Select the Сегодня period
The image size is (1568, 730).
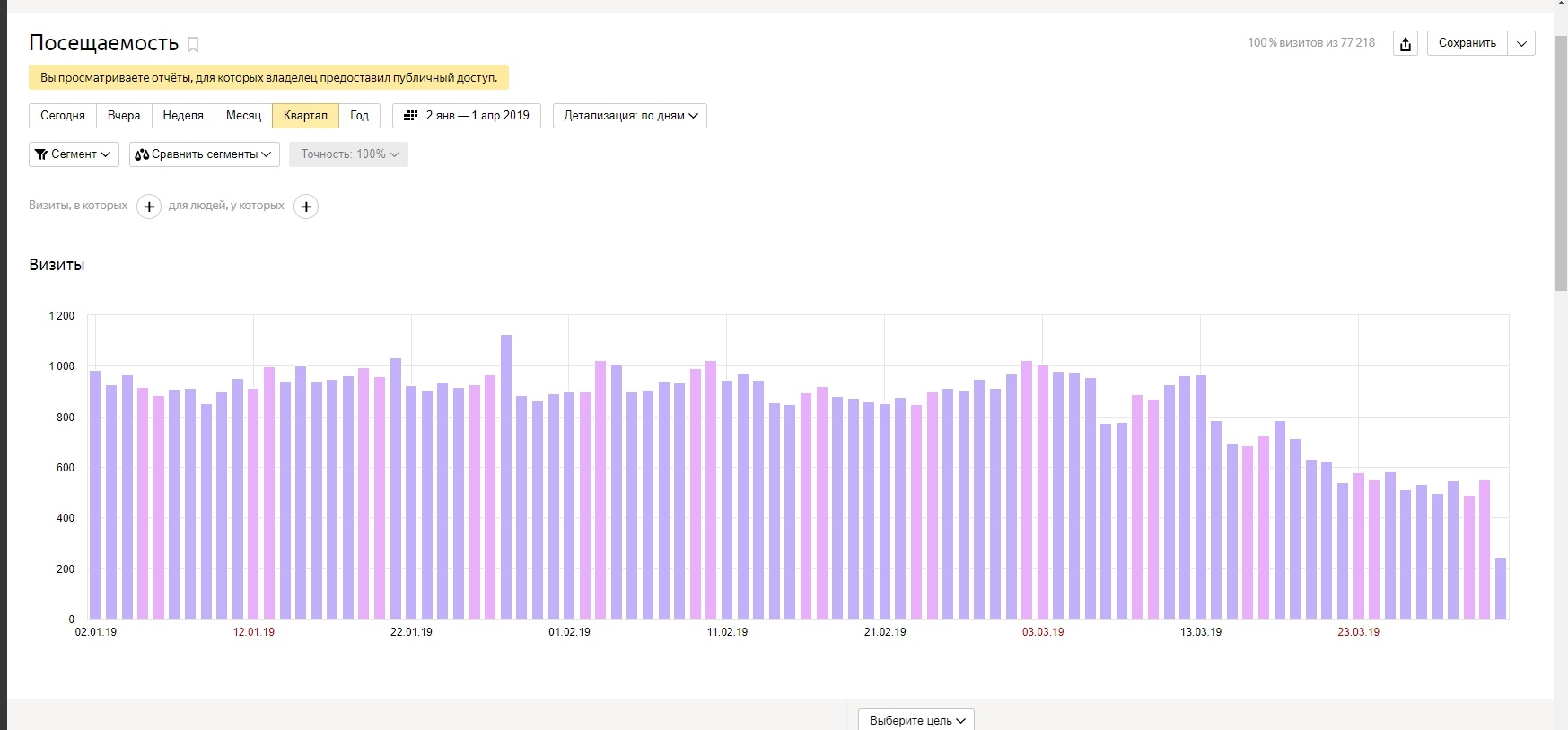[x=63, y=116]
